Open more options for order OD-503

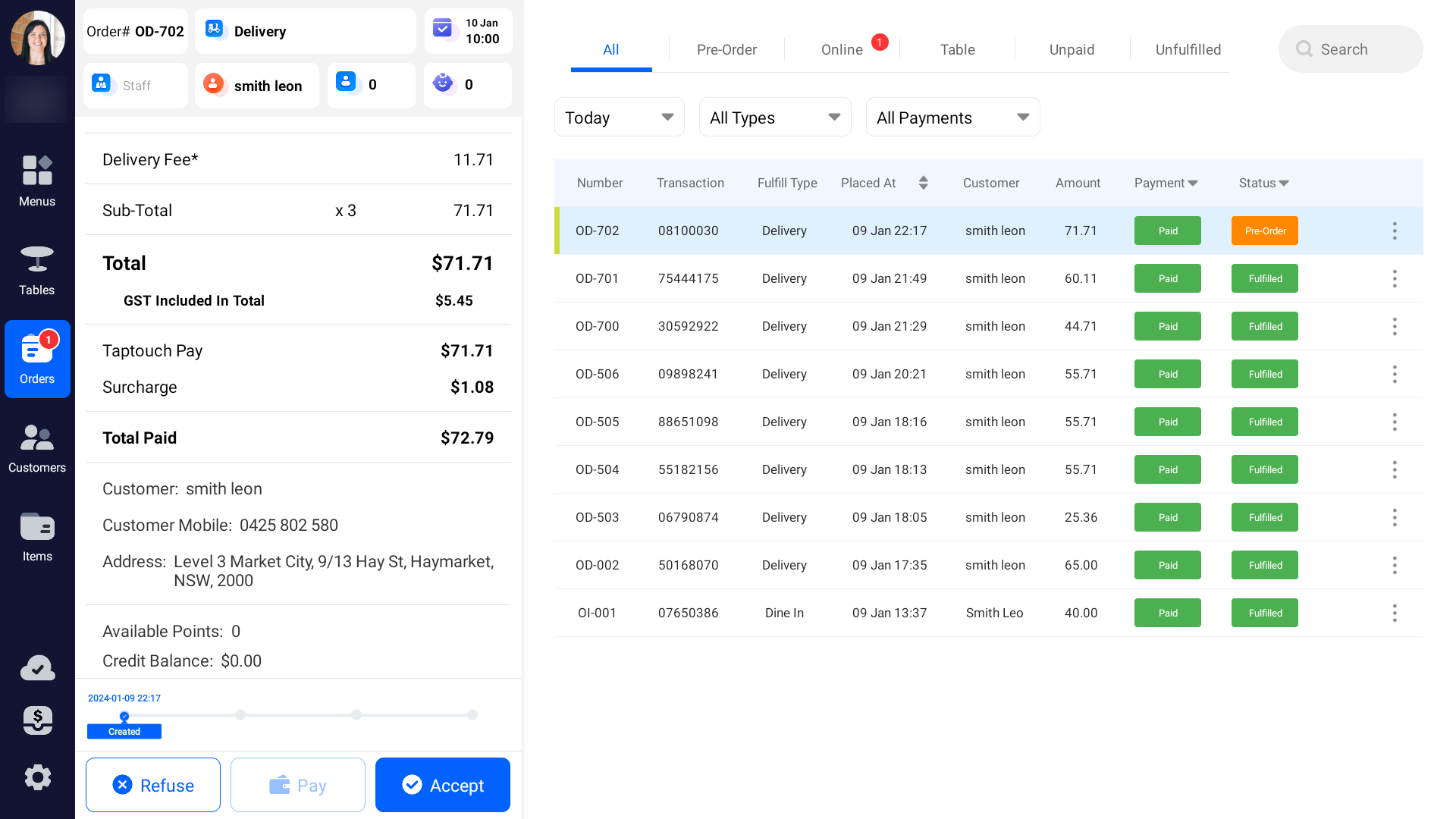1395,518
